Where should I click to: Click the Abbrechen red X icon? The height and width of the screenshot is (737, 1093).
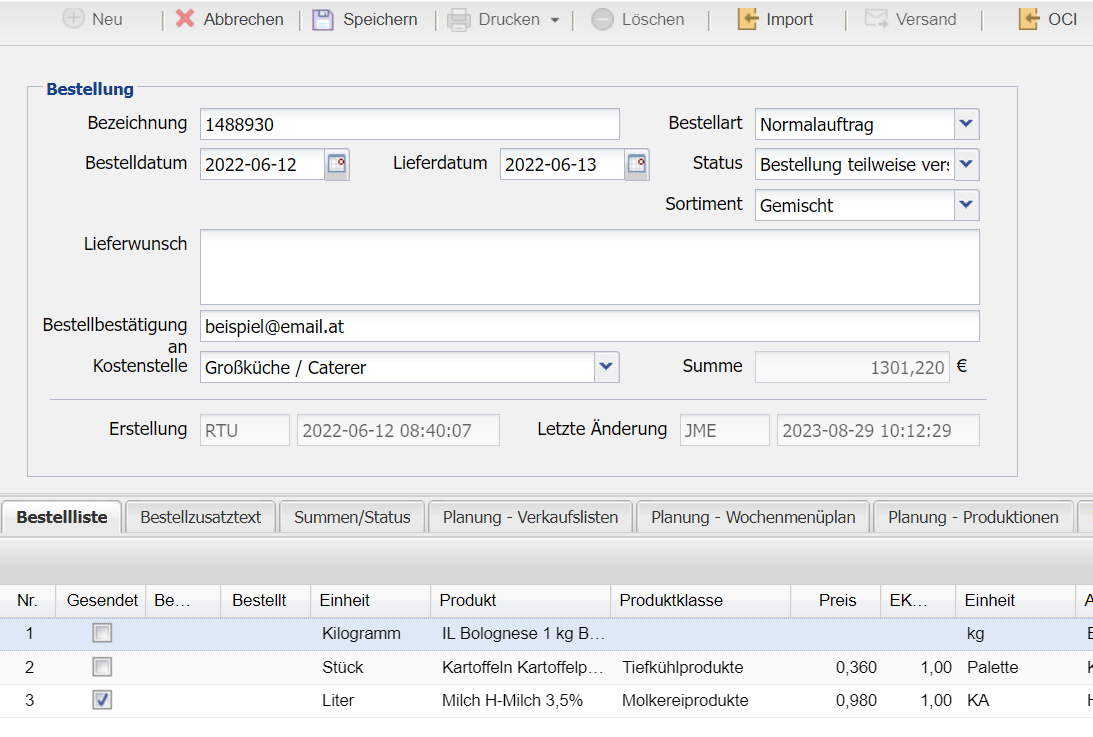tap(185, 19)
